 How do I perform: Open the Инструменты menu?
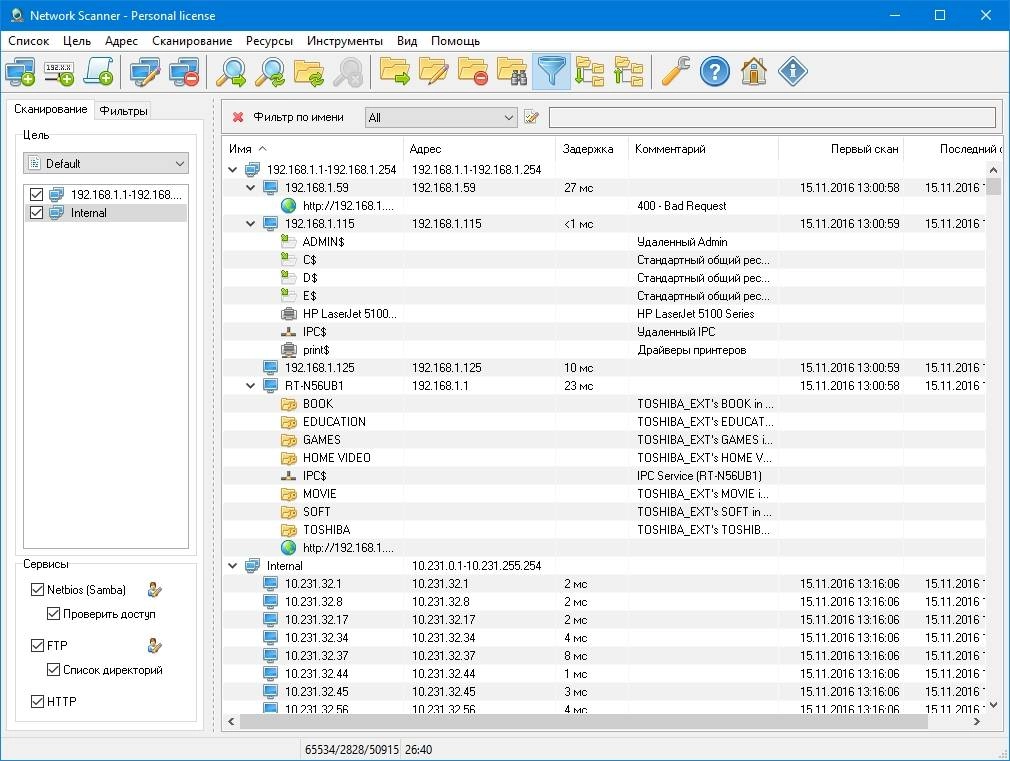[345, 41]
